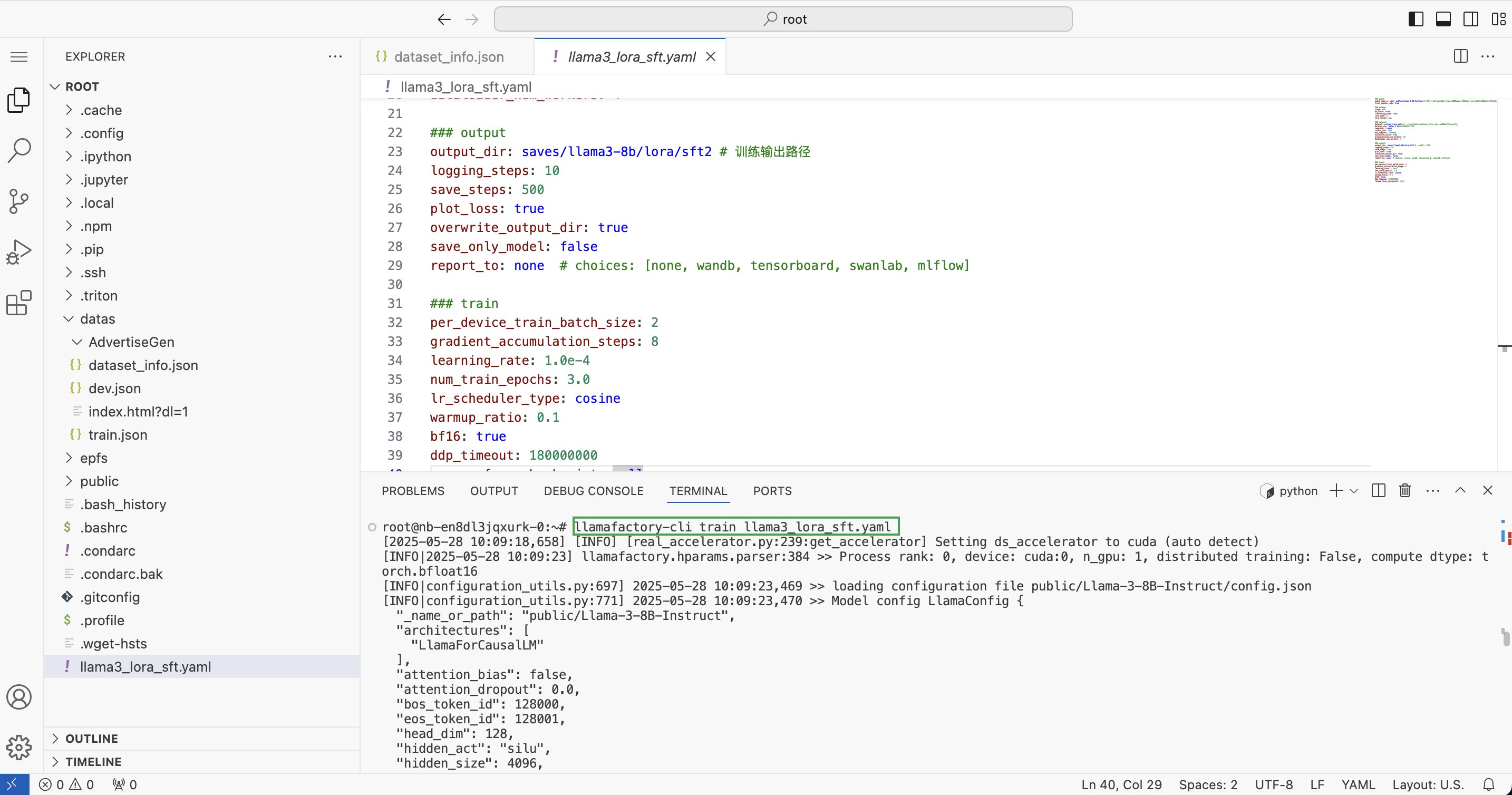The width and height of the screenshot is (1512, 795).
Task: Open .condarc.bak file
Action: [x=201, y=574]
